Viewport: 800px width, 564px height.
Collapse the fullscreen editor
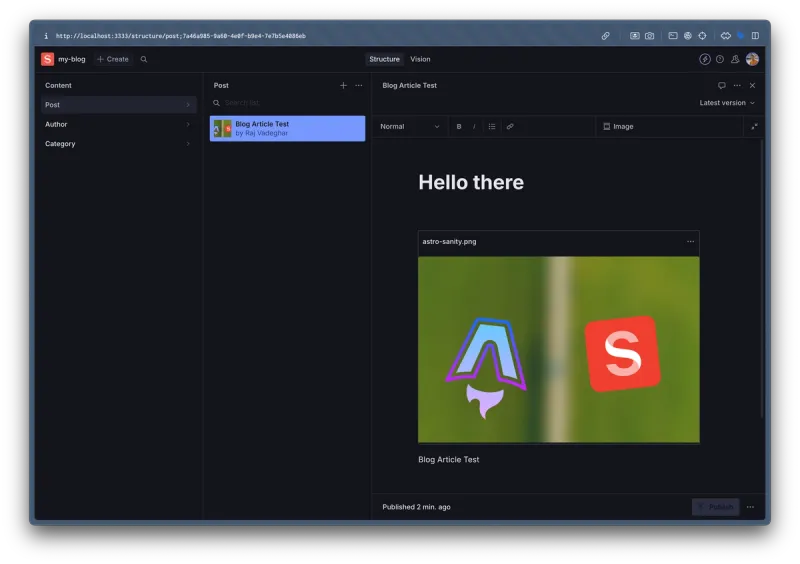[754, 127]
